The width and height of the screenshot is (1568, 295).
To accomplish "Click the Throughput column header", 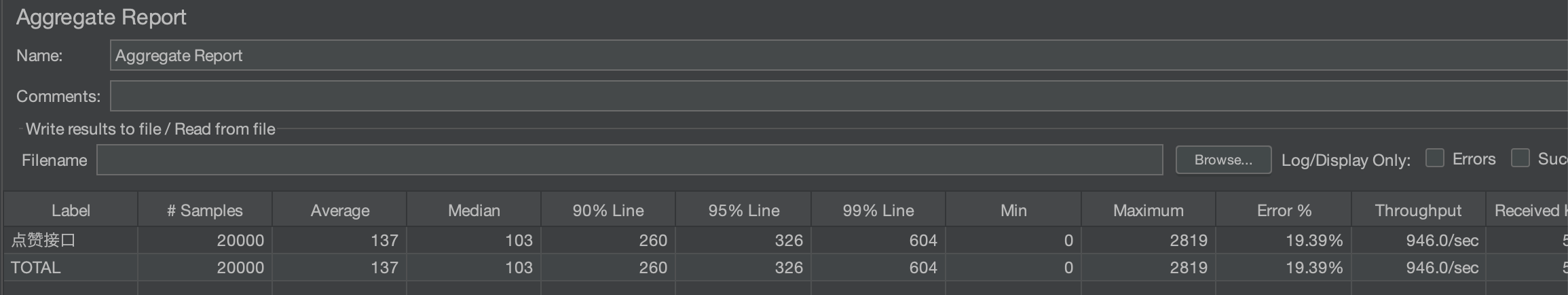I will (1418, 211).
